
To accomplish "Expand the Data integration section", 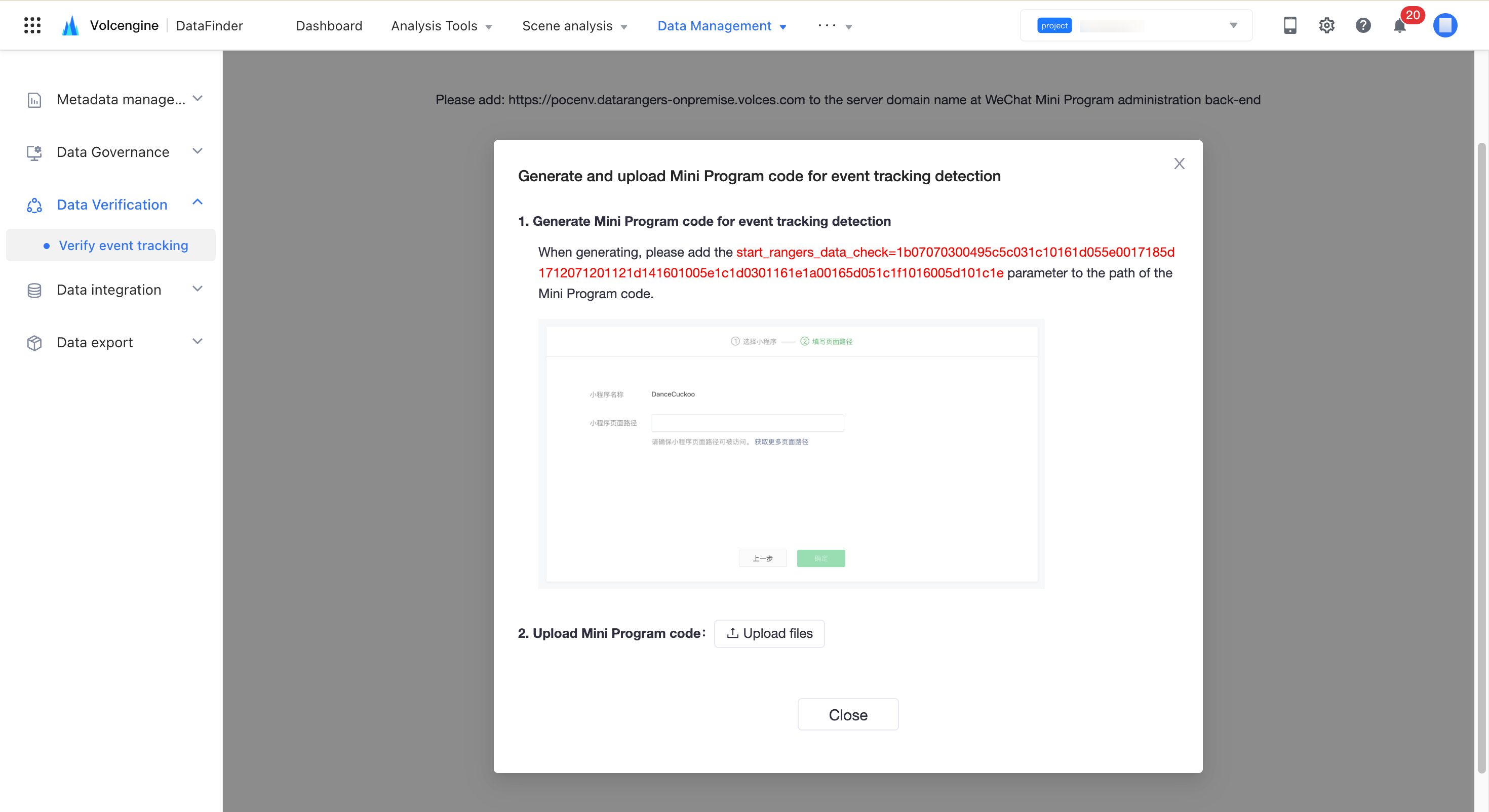I will pyautogui.click(x=197, y=289).
